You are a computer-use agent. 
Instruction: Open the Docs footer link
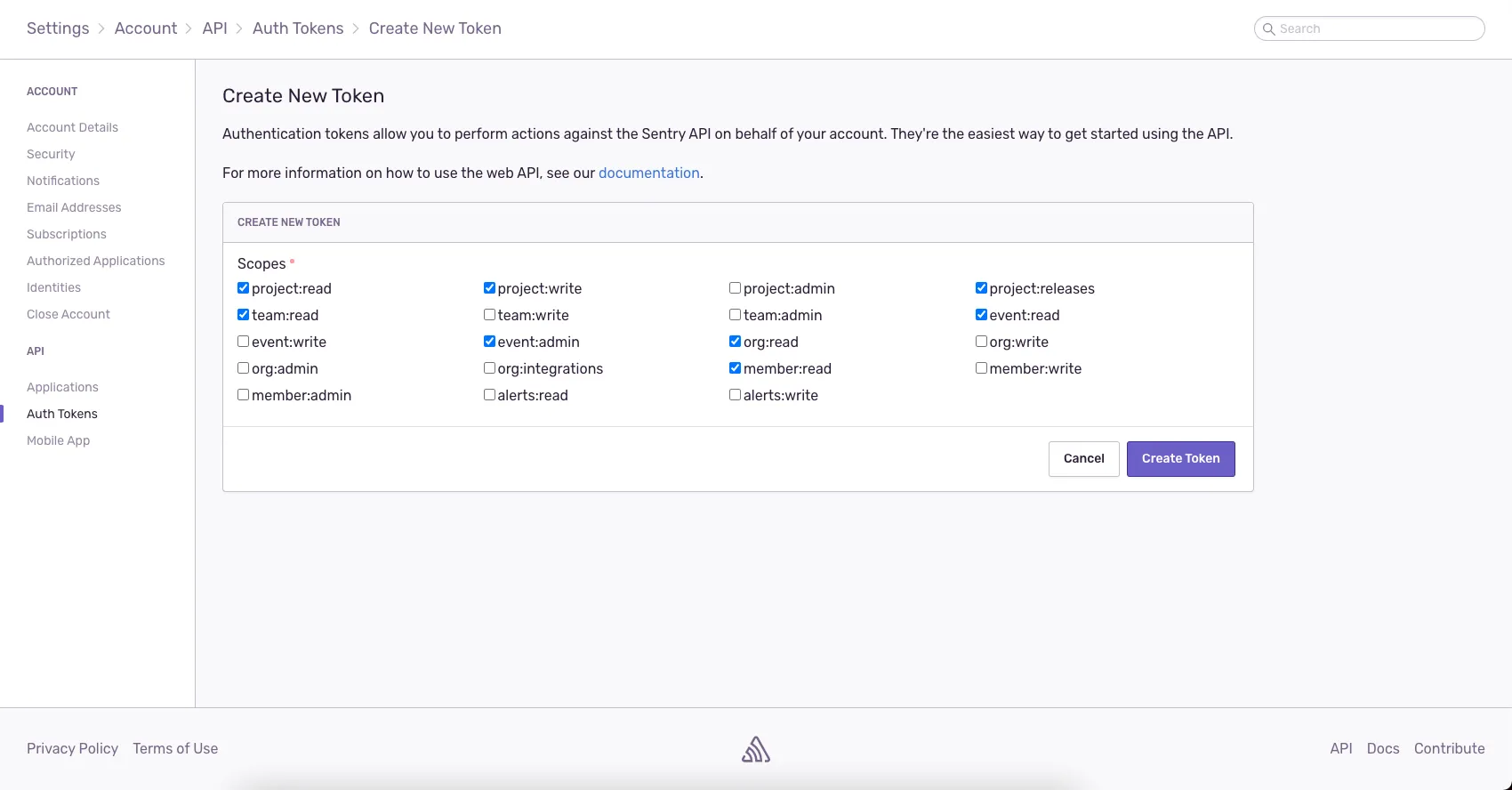(1383, 748)
